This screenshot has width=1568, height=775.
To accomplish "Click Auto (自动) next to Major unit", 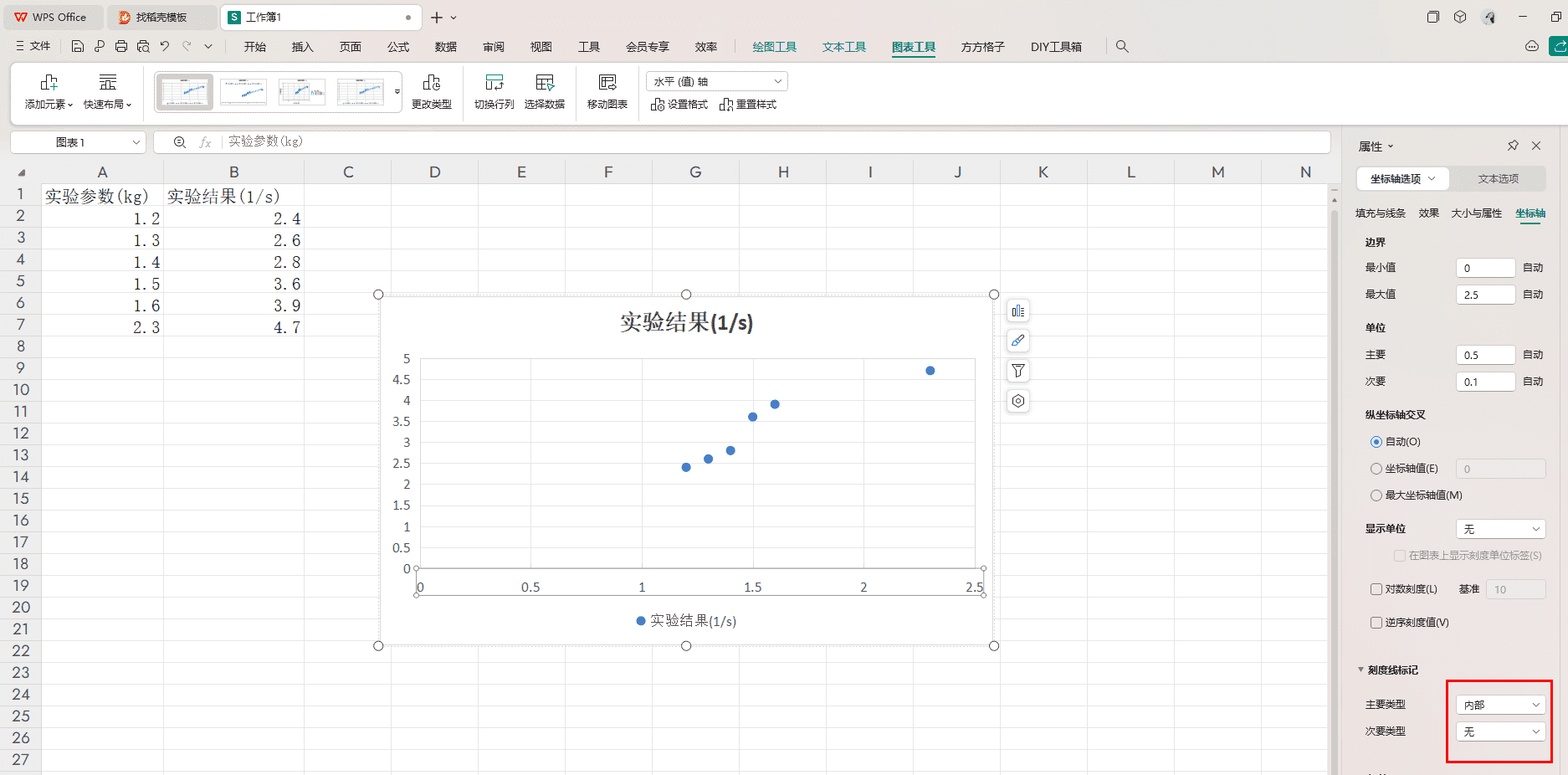I will pos(1533,355).
